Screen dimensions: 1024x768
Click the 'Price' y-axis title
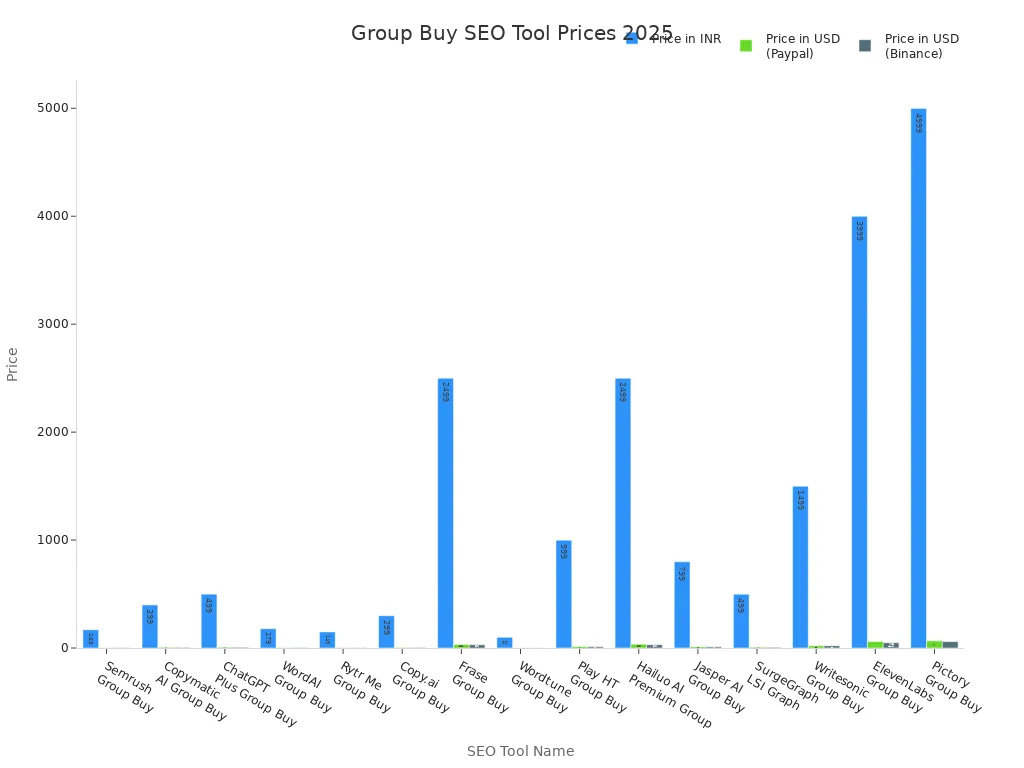click(x=12, y=364)
